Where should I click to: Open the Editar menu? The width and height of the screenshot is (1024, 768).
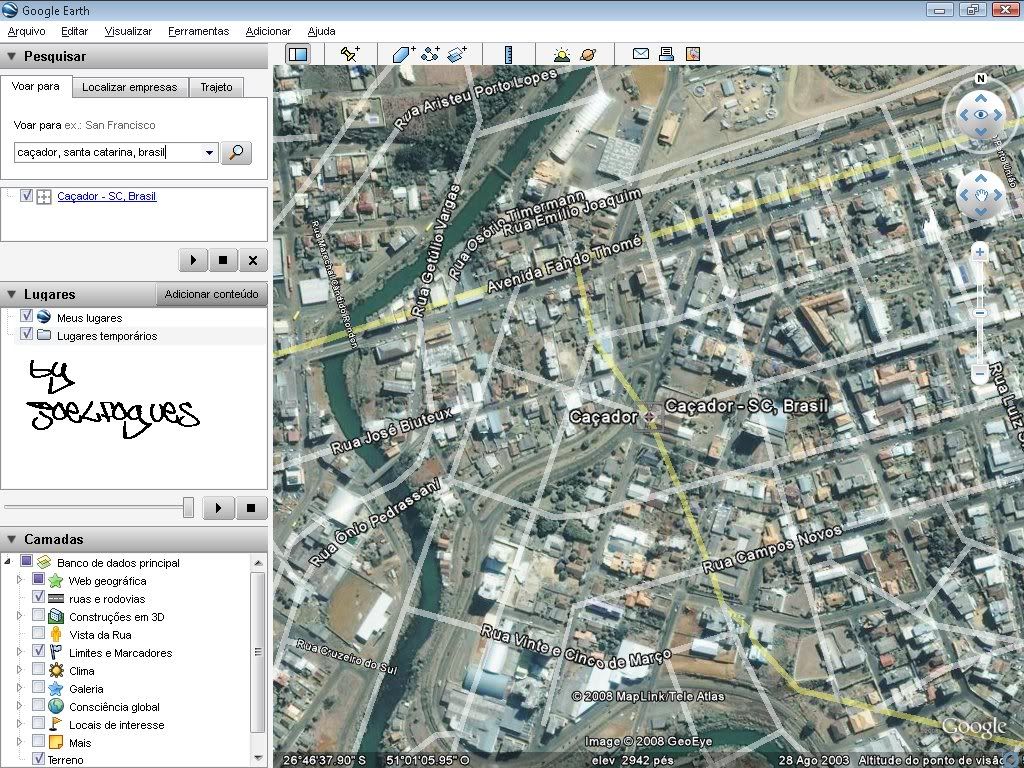coord(74,31)
